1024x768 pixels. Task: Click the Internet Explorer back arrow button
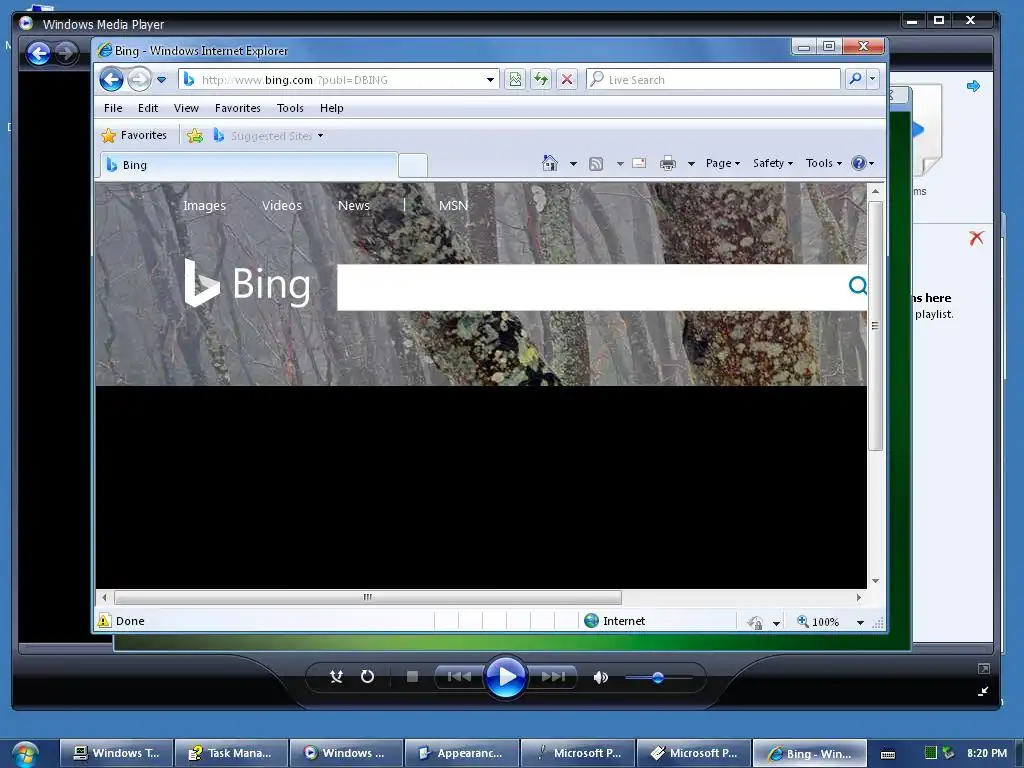pyautogui.click(x=112, y=80)
